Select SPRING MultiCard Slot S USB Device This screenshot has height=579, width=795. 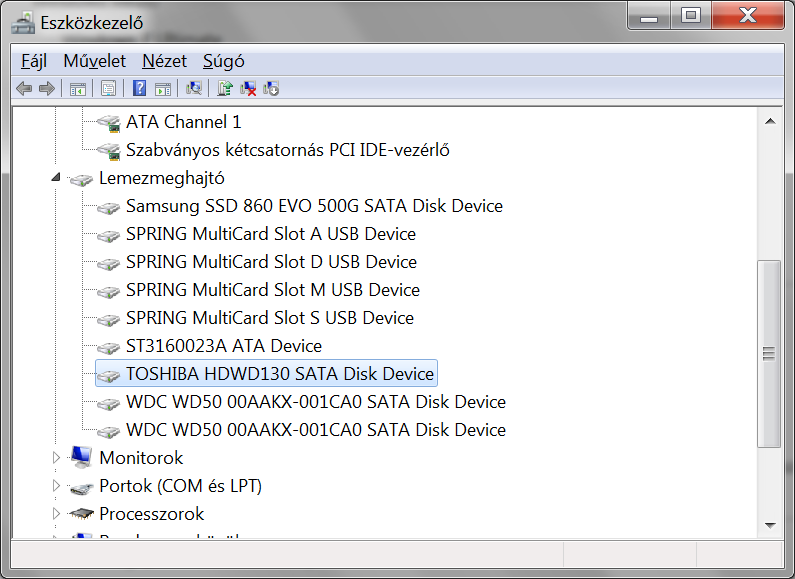coord(270,318)
